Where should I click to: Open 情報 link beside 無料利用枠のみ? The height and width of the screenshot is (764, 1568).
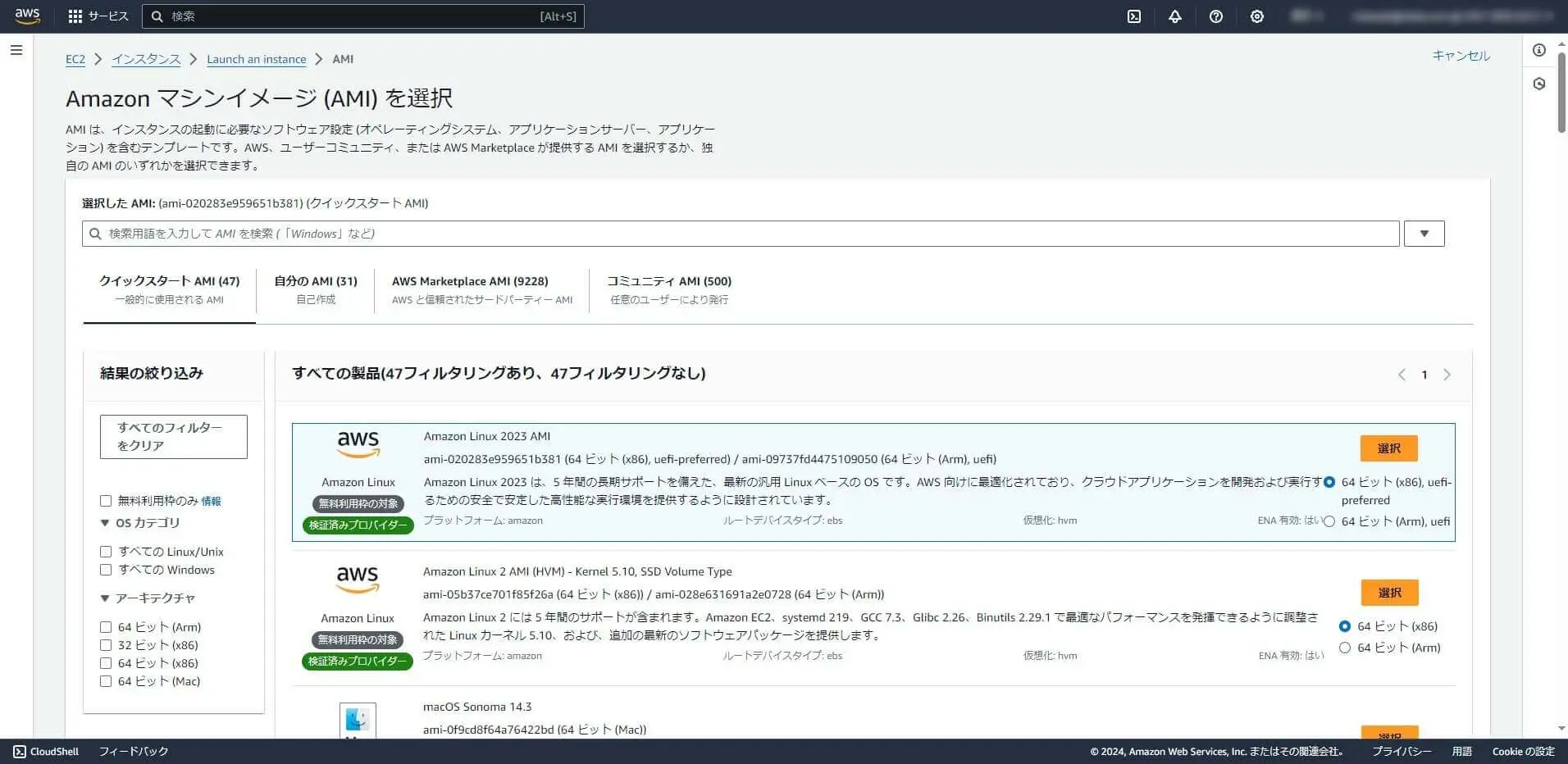coord(211,501)
